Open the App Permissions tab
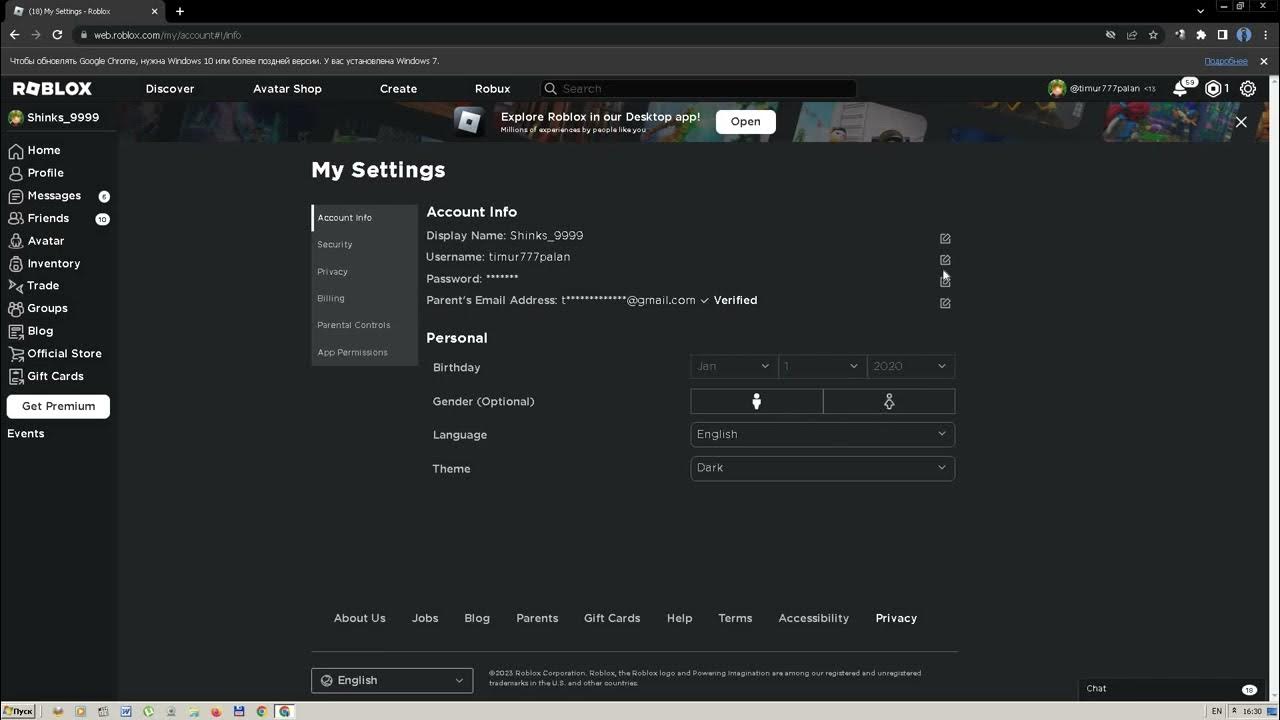Viewport: 1280px width, 720px height. [x=364, y=352]
